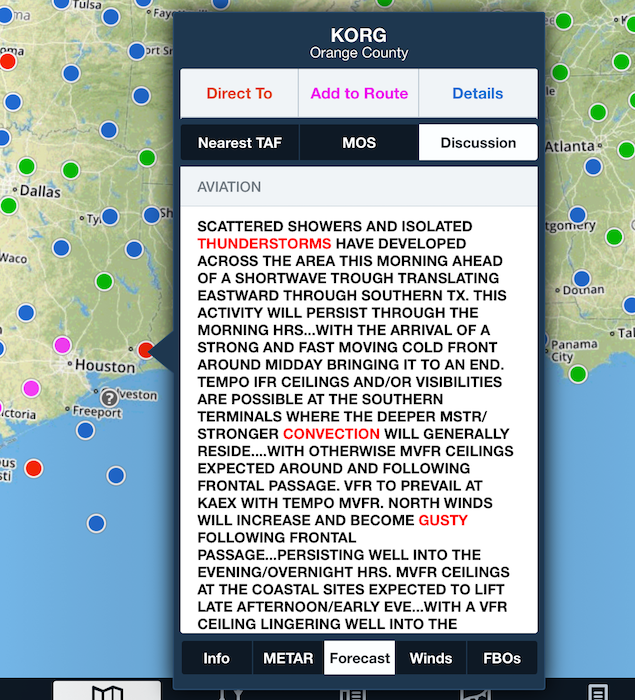The image size is (635, 700).
Task: Tap the red station dot near Oklahoma City
Action: click(x=8, y=61)
